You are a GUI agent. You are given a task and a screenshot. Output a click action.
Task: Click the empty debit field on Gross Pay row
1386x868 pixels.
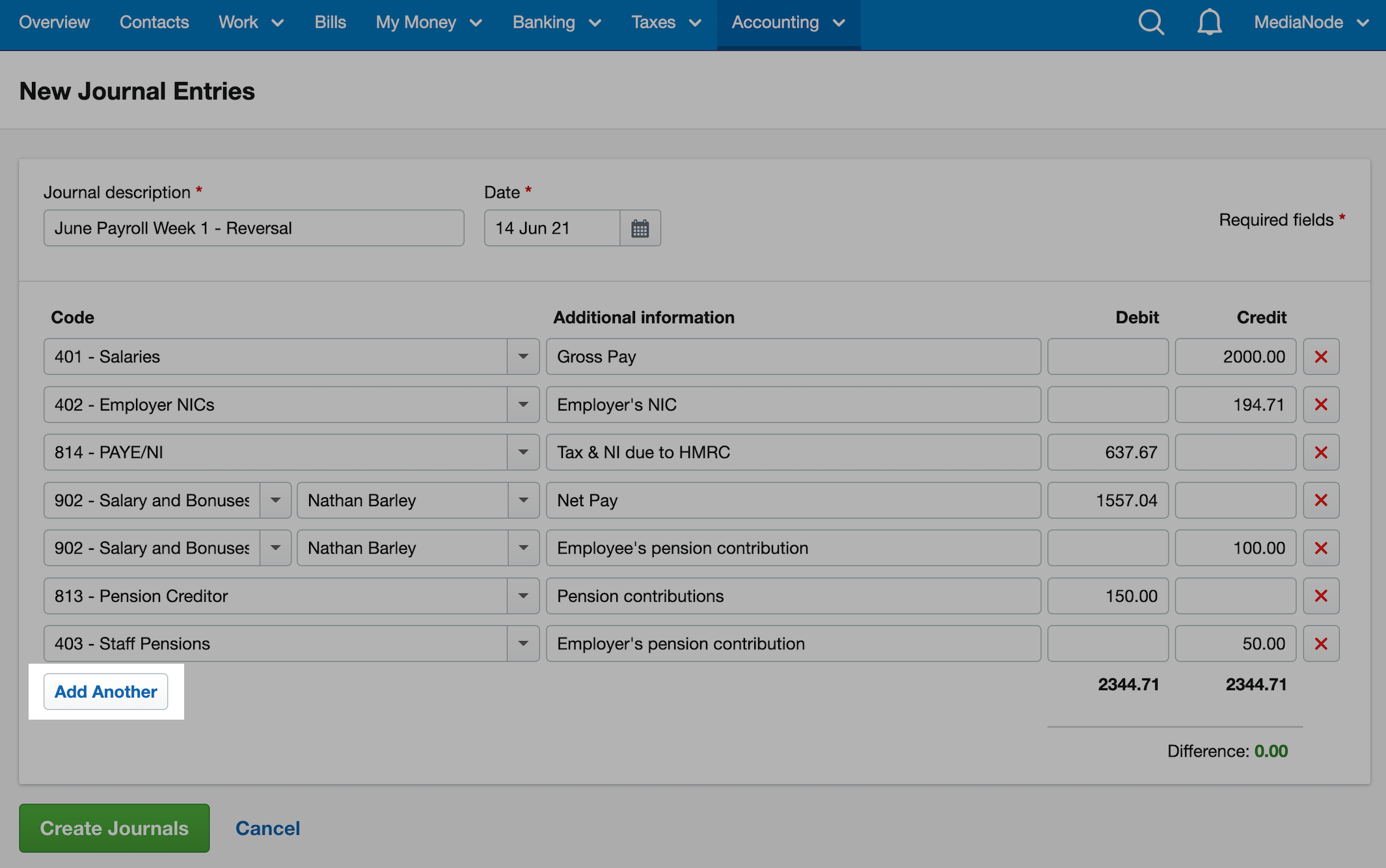point(1108,357)
